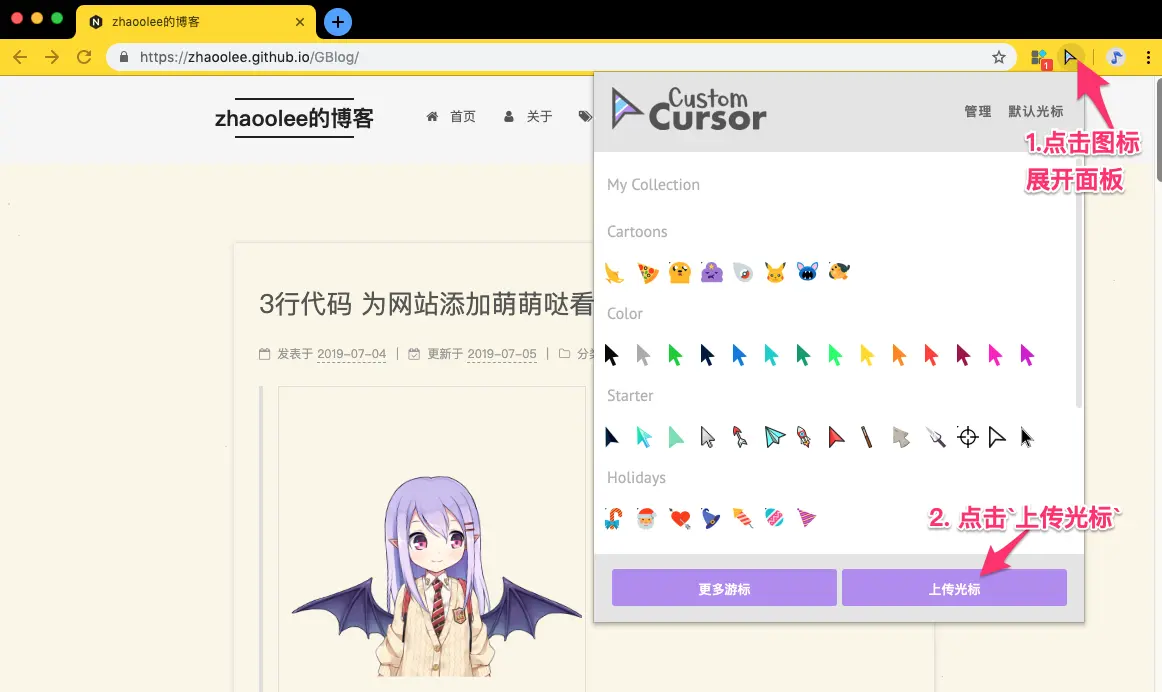Pick the pink patterned Easter egg cursor
Screen dimensions: 1162x692
coord(774,518)
